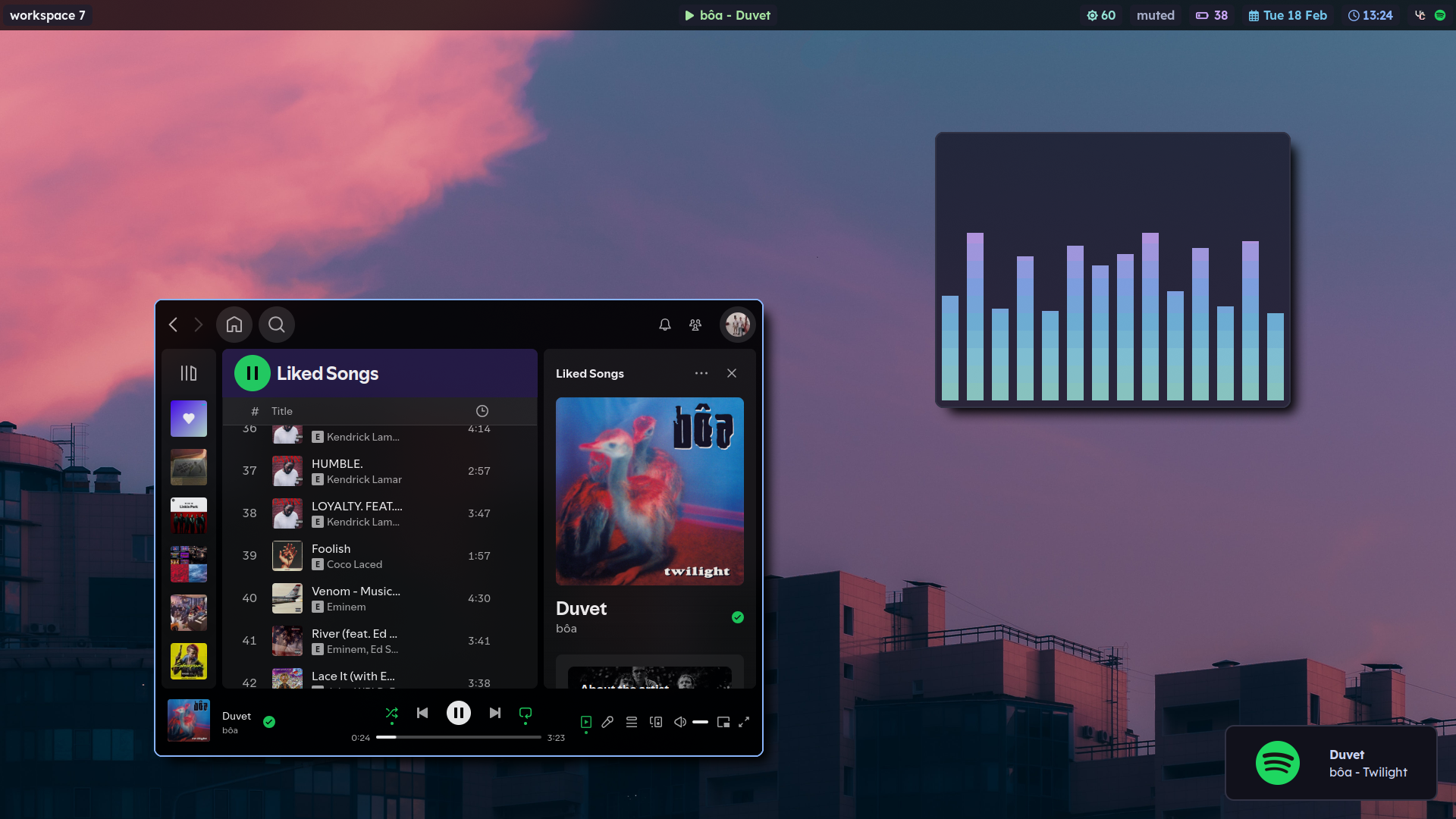Skip to the next track
Viewport: 1456px width, 819px height.
(495, 713)
